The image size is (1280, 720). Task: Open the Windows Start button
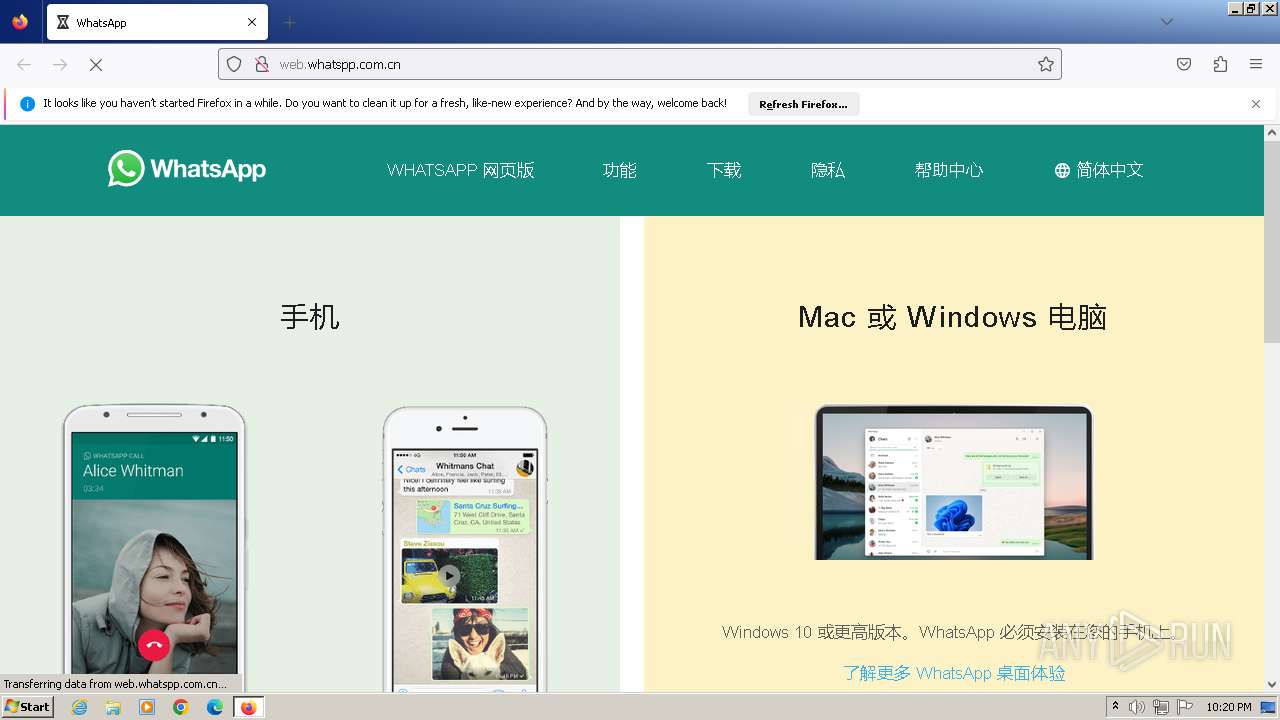coord(27,707)
